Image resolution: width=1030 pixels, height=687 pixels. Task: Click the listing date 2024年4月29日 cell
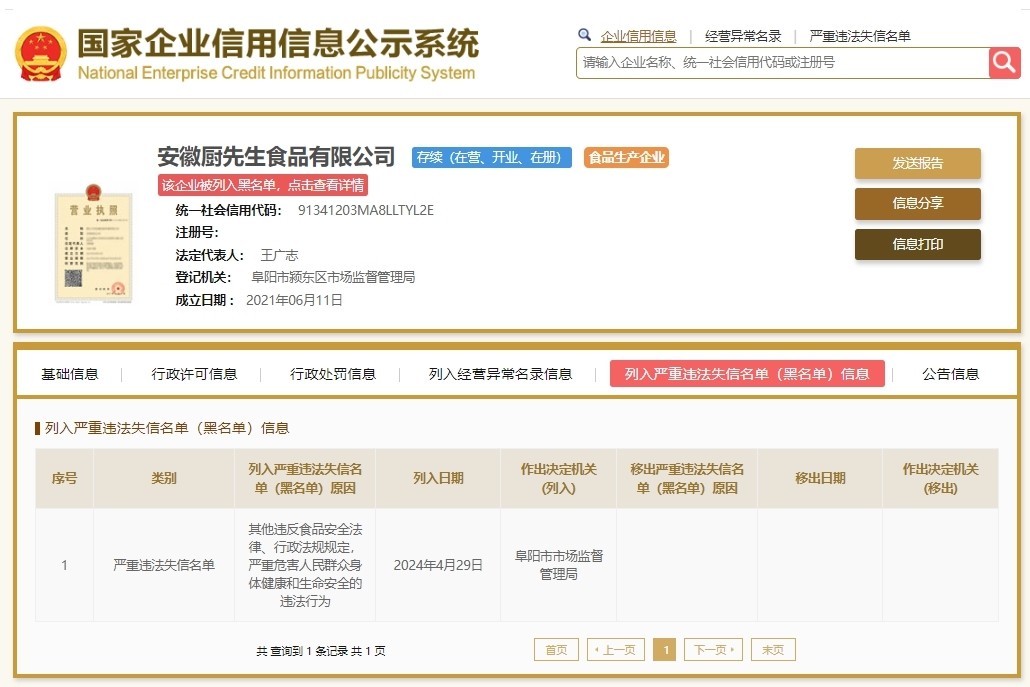coord(438,565)
